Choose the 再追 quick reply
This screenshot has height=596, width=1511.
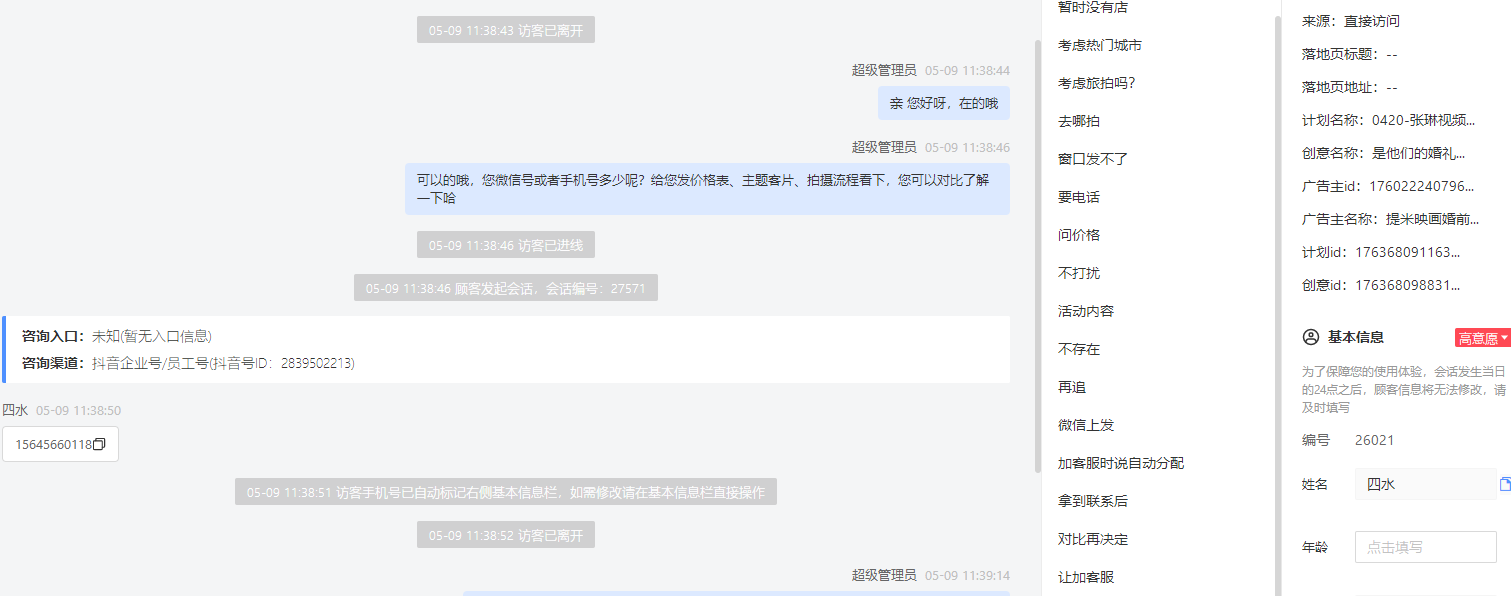point(1072,387)
